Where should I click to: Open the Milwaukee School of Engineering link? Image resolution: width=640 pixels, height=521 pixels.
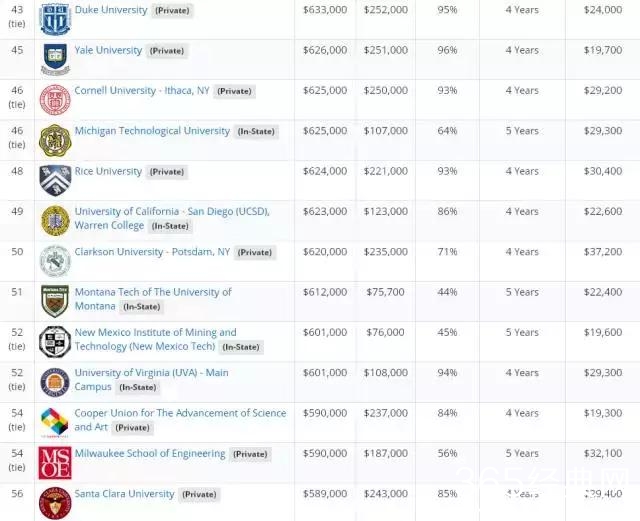tap(150, 453)
